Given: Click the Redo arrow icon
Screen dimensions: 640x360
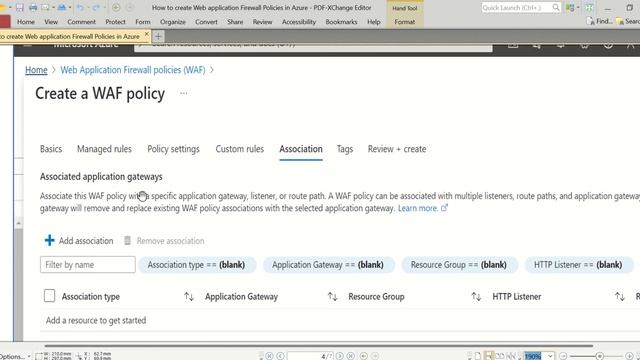Looking at the screenshot, I should click(x=96, y=7).
